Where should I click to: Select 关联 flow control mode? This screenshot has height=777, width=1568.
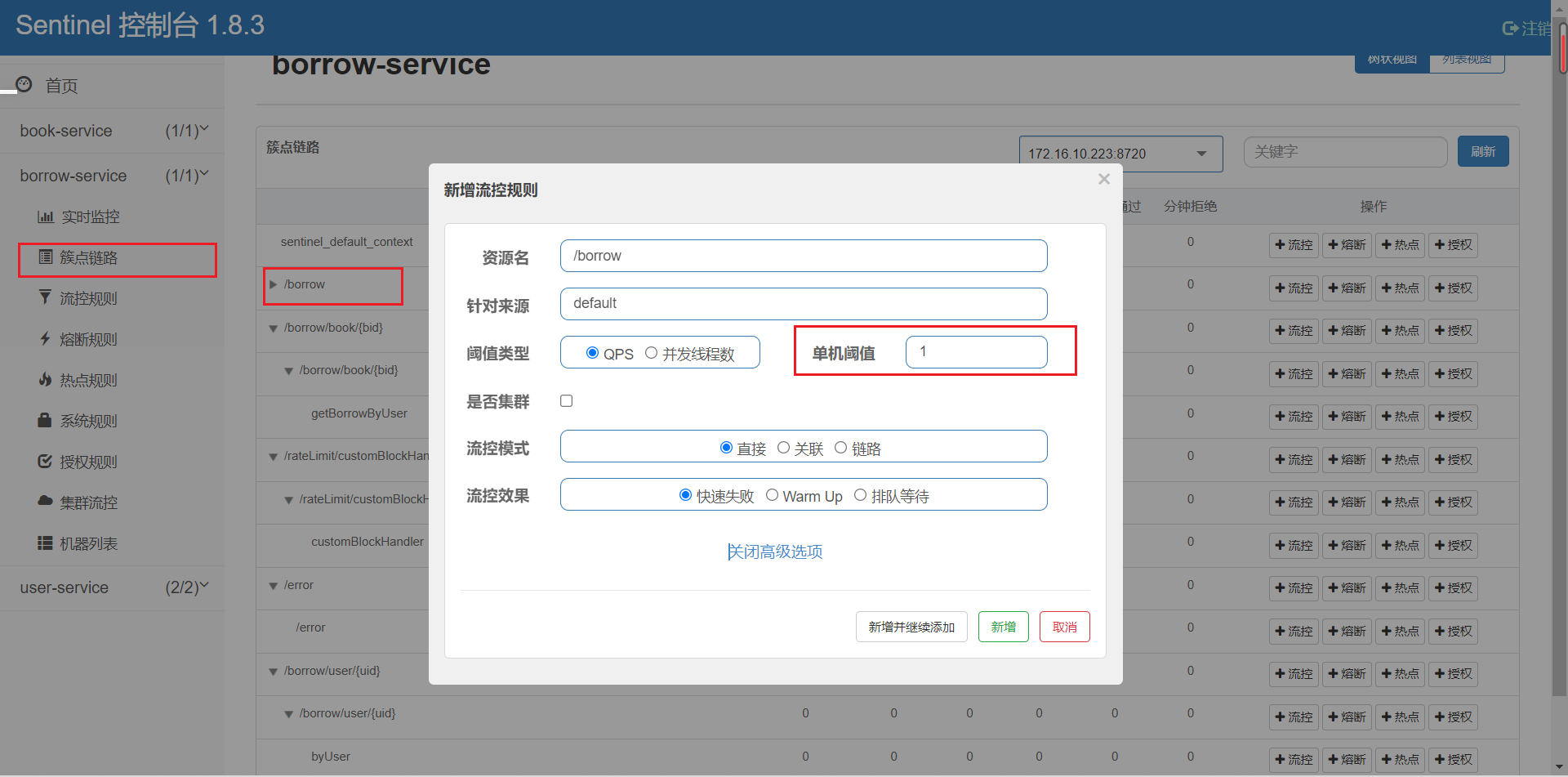pos(783,448)
